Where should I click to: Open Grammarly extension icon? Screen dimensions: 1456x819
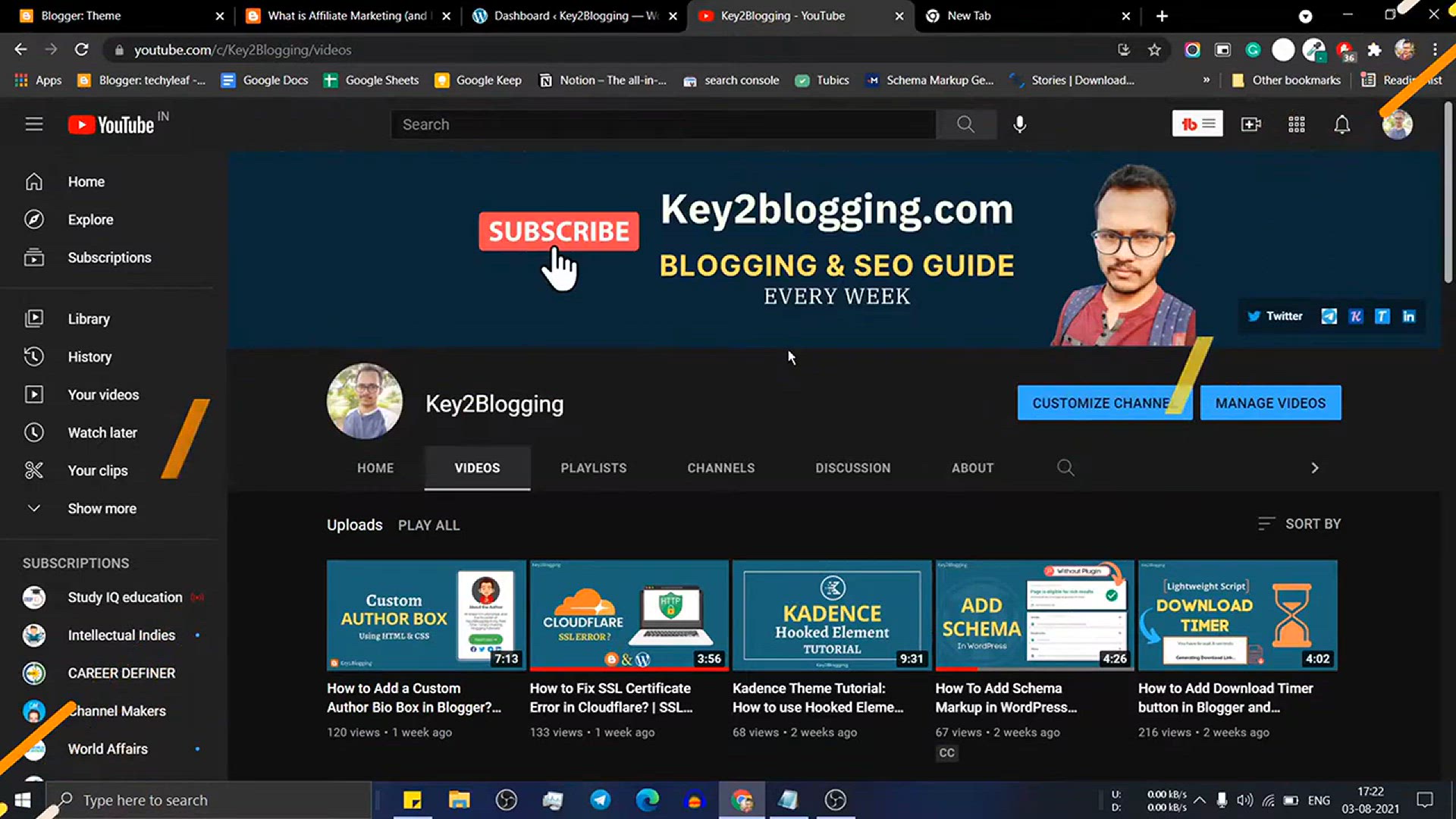click(x=1253, y=50)
